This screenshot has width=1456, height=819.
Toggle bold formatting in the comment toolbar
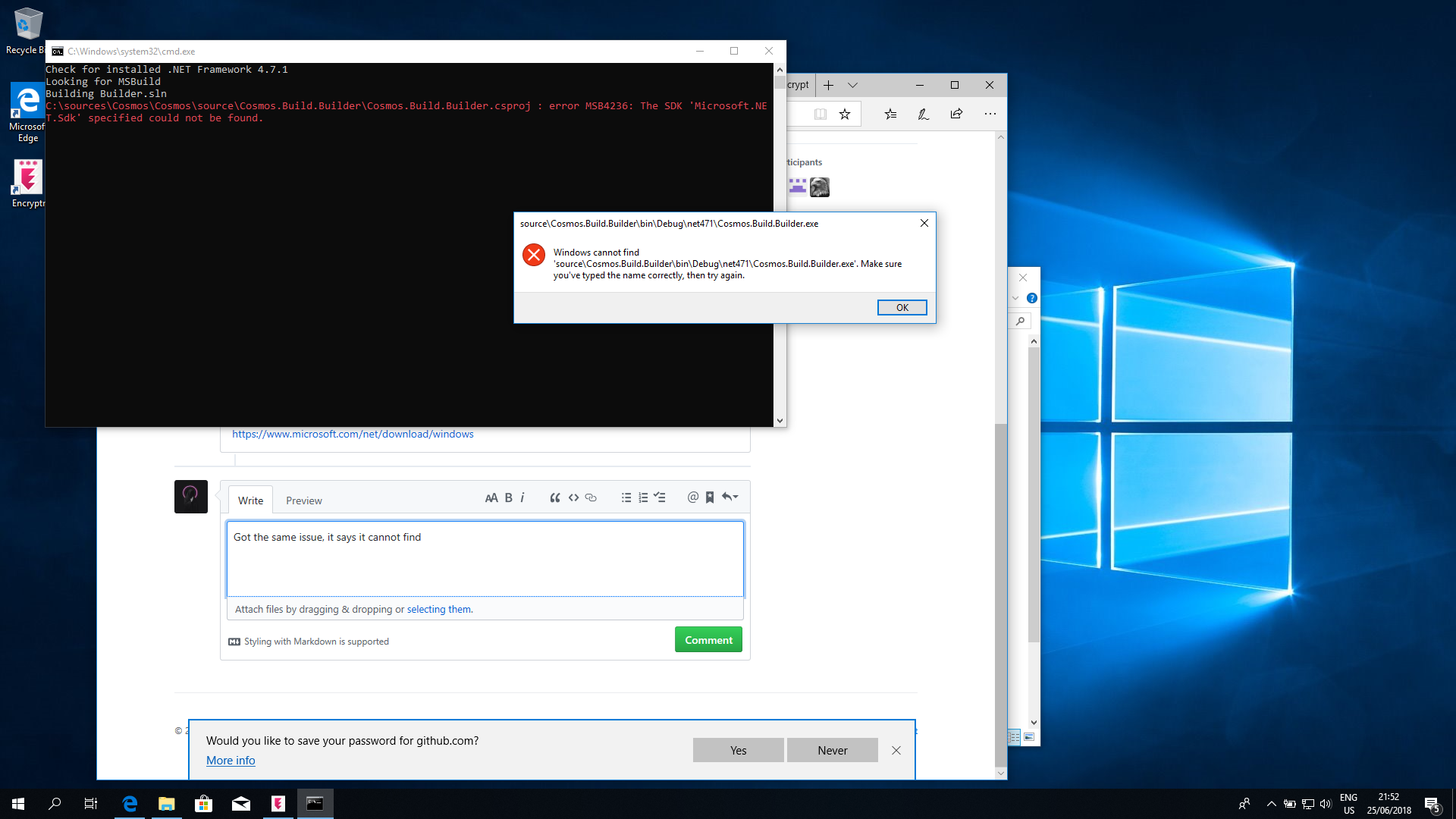(x=508, y=497)
